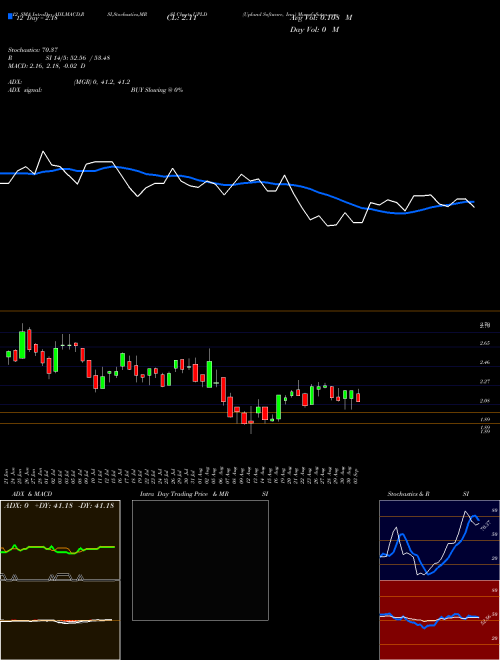
Task: Click the 'BUY Slowing @ 0%' signal text
Action: [157, 90]
